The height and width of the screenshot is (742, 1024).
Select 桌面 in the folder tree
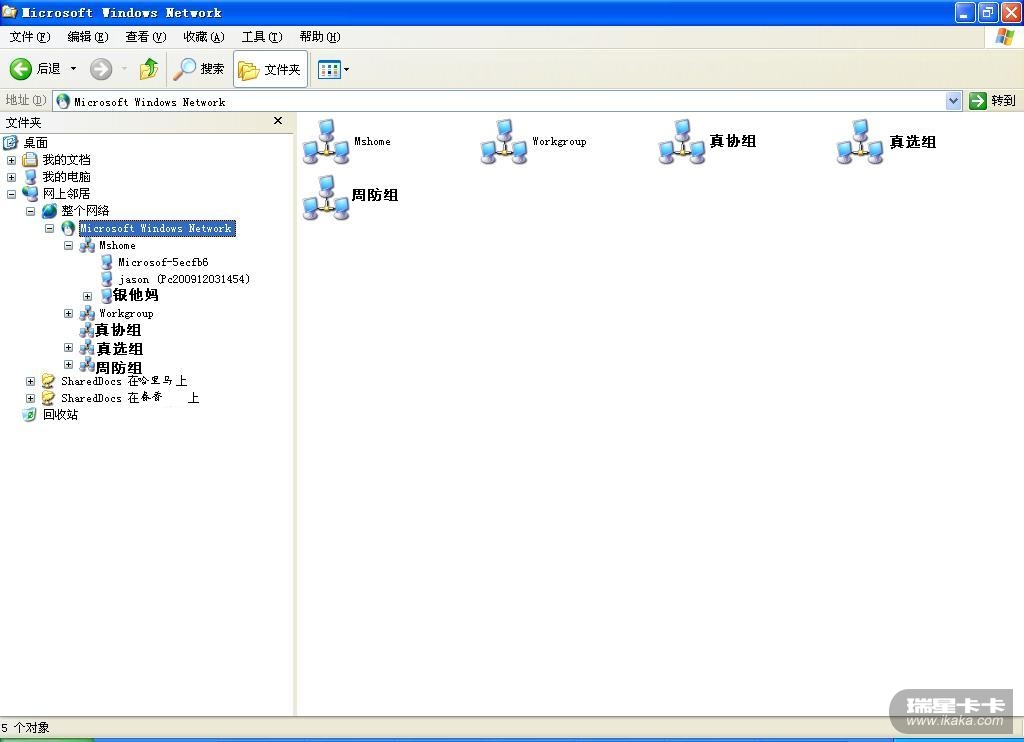[35, 142]
